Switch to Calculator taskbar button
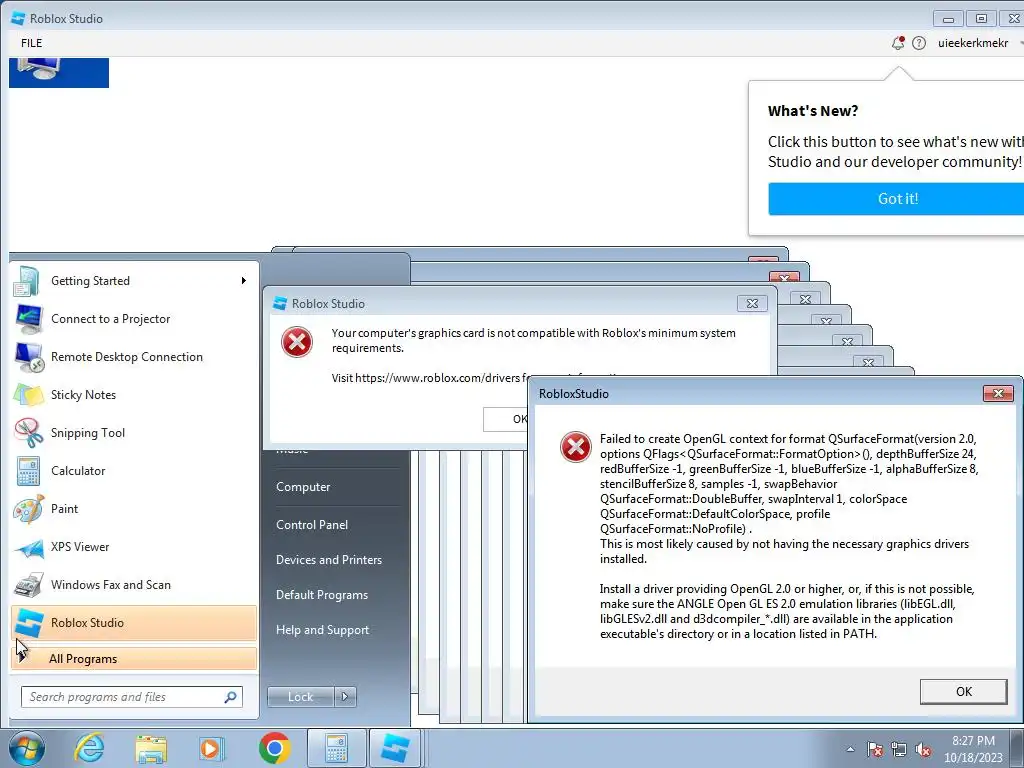 [336, 748]
